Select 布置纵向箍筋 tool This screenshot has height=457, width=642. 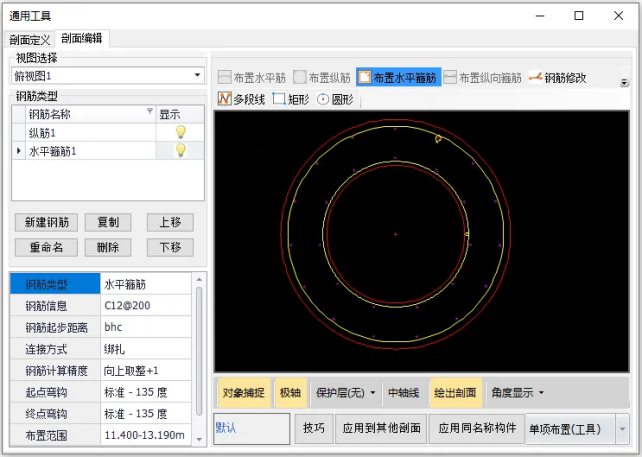click(481, 77)
